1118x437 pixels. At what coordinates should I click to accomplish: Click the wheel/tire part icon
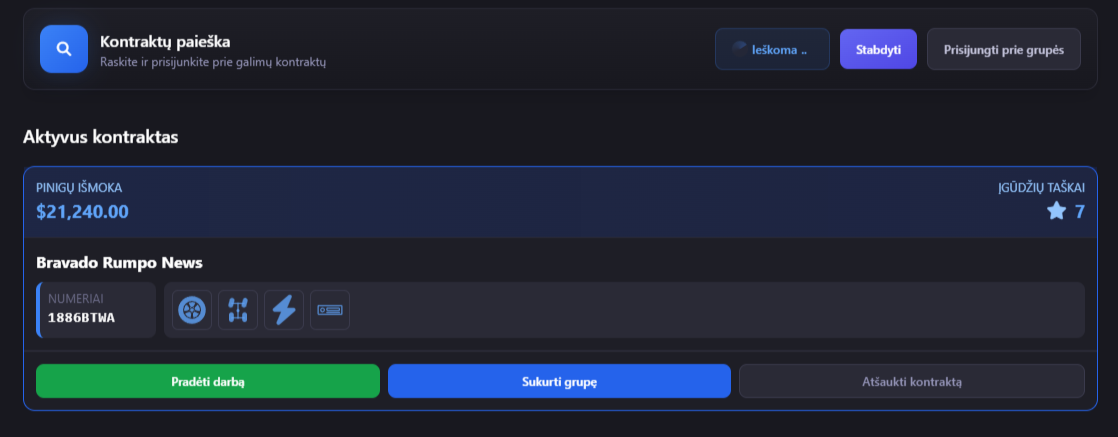192,310
